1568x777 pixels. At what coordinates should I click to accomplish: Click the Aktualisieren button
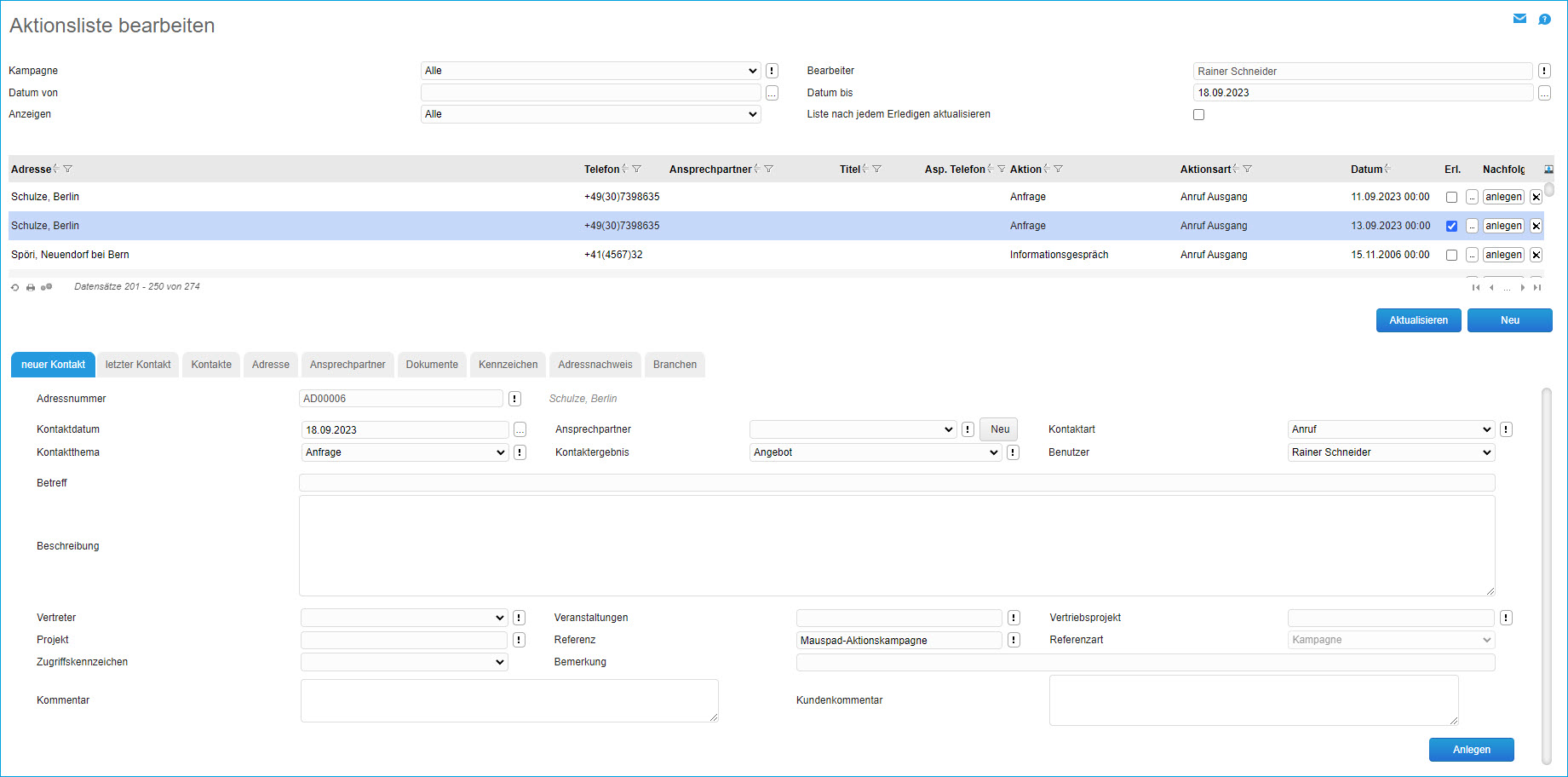[x=1419, y=320]
